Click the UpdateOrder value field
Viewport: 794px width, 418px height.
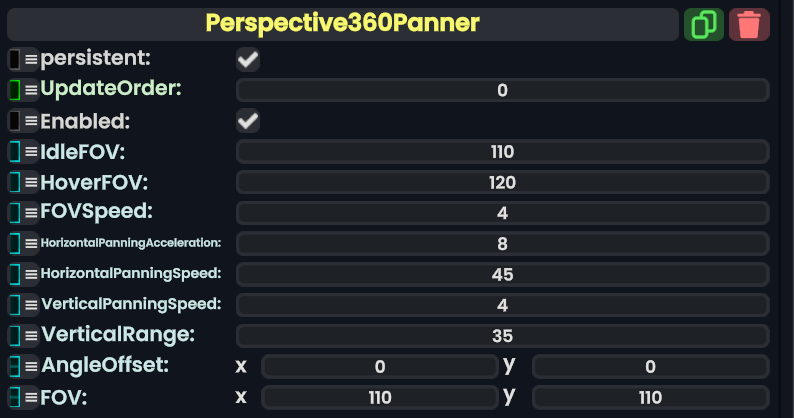pyautogui.click(x=502, y=91)
